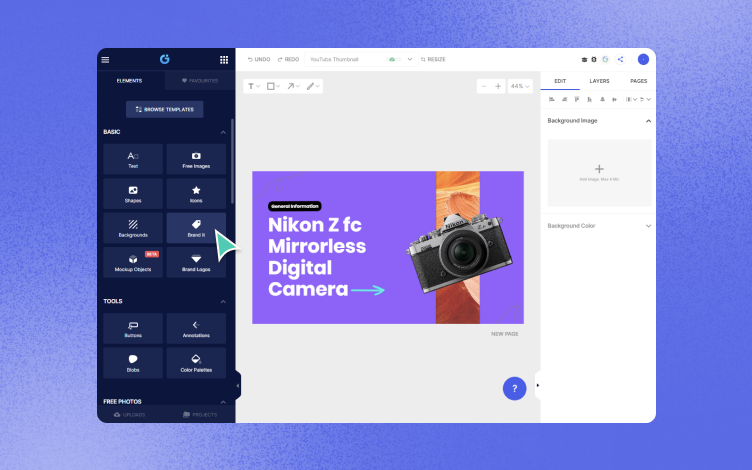752x470 pixels.
Task: Open the 44% zoom level dropdown
Action: pos(520,86)
